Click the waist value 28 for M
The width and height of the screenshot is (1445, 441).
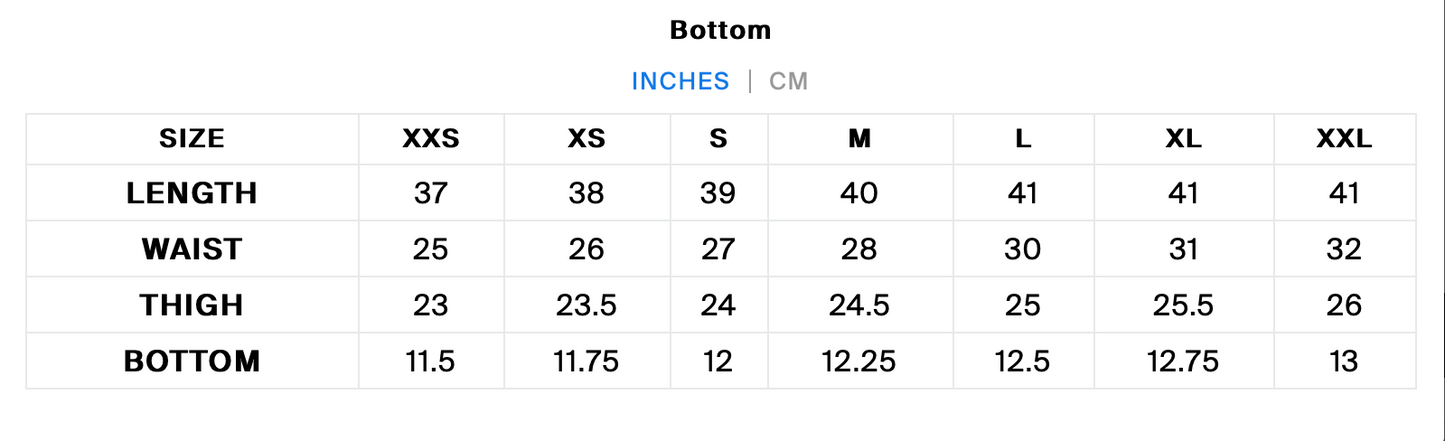pos(859,249)
